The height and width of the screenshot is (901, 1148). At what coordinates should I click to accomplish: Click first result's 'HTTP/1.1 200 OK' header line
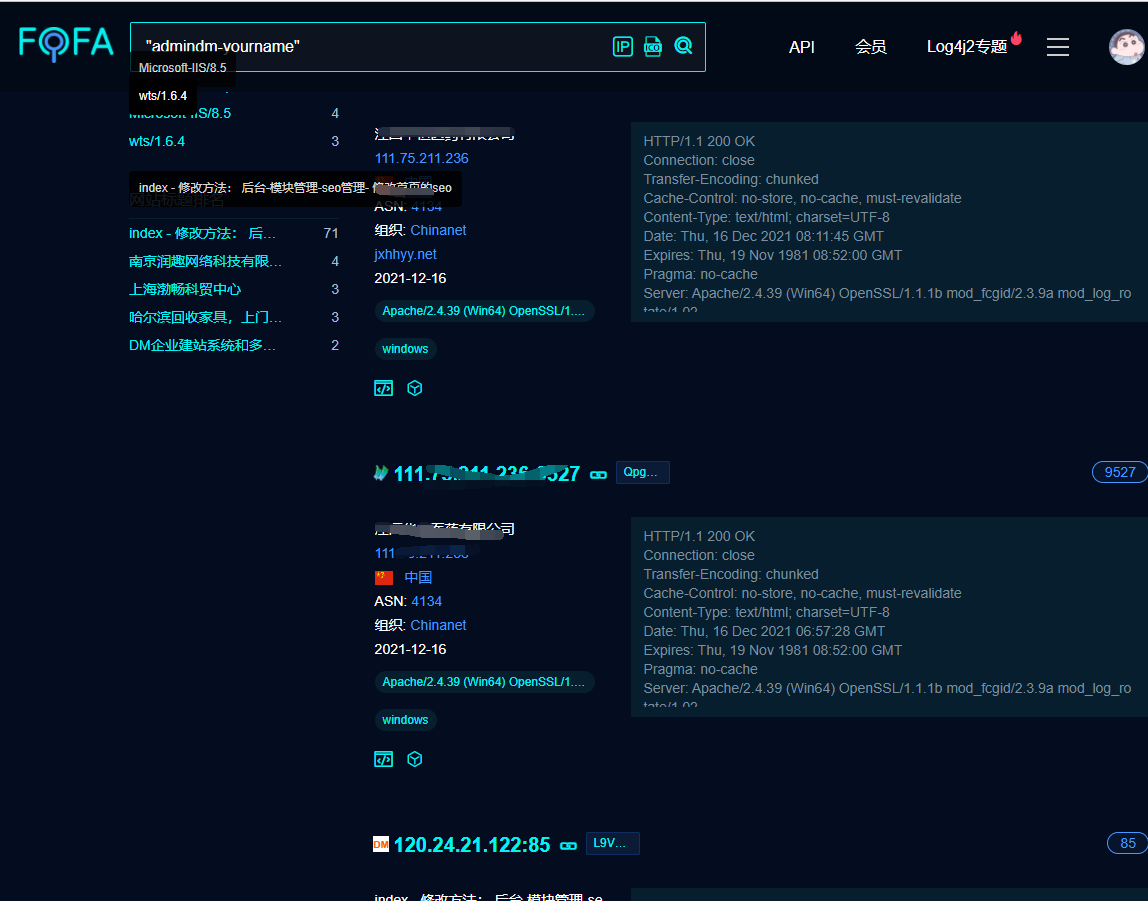(698, 141)
